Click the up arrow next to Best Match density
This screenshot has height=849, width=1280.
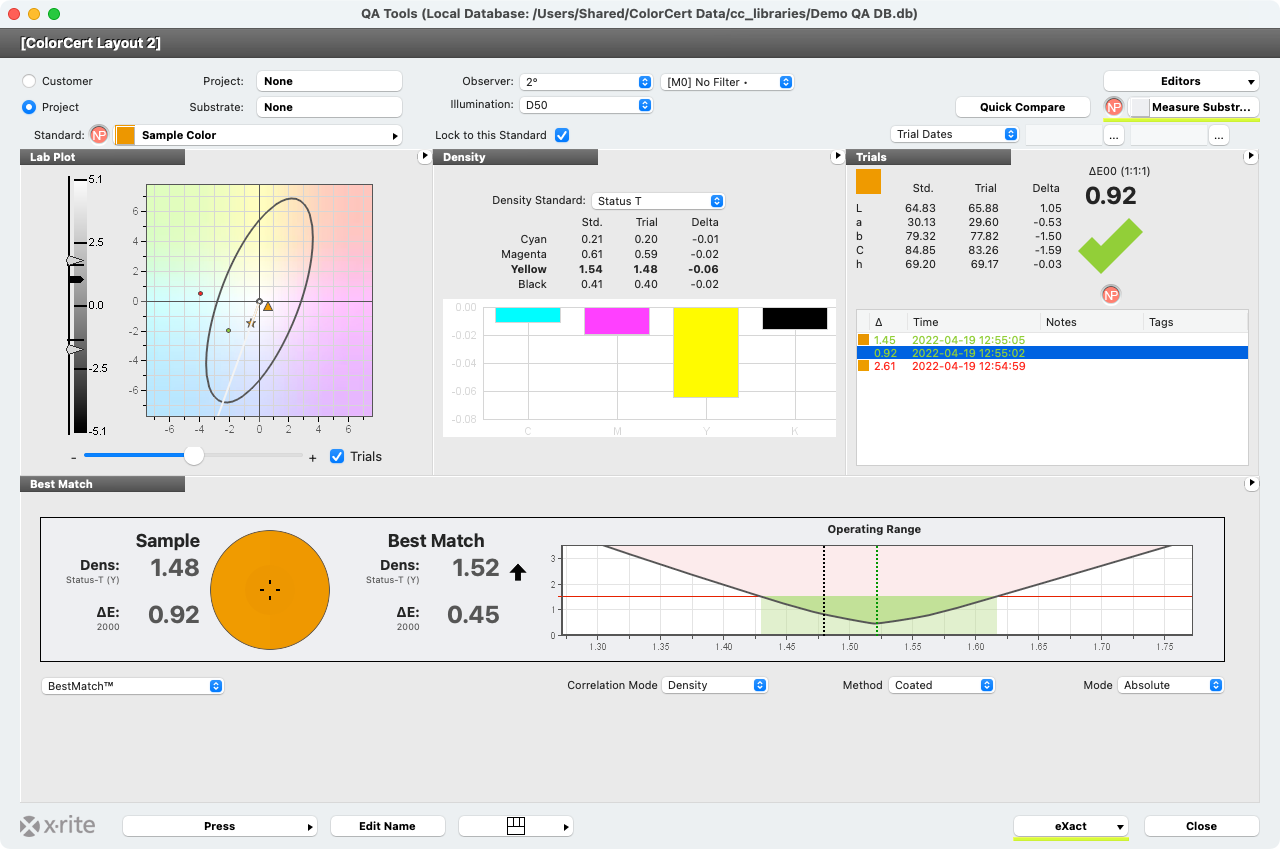(x=518, y=572)
